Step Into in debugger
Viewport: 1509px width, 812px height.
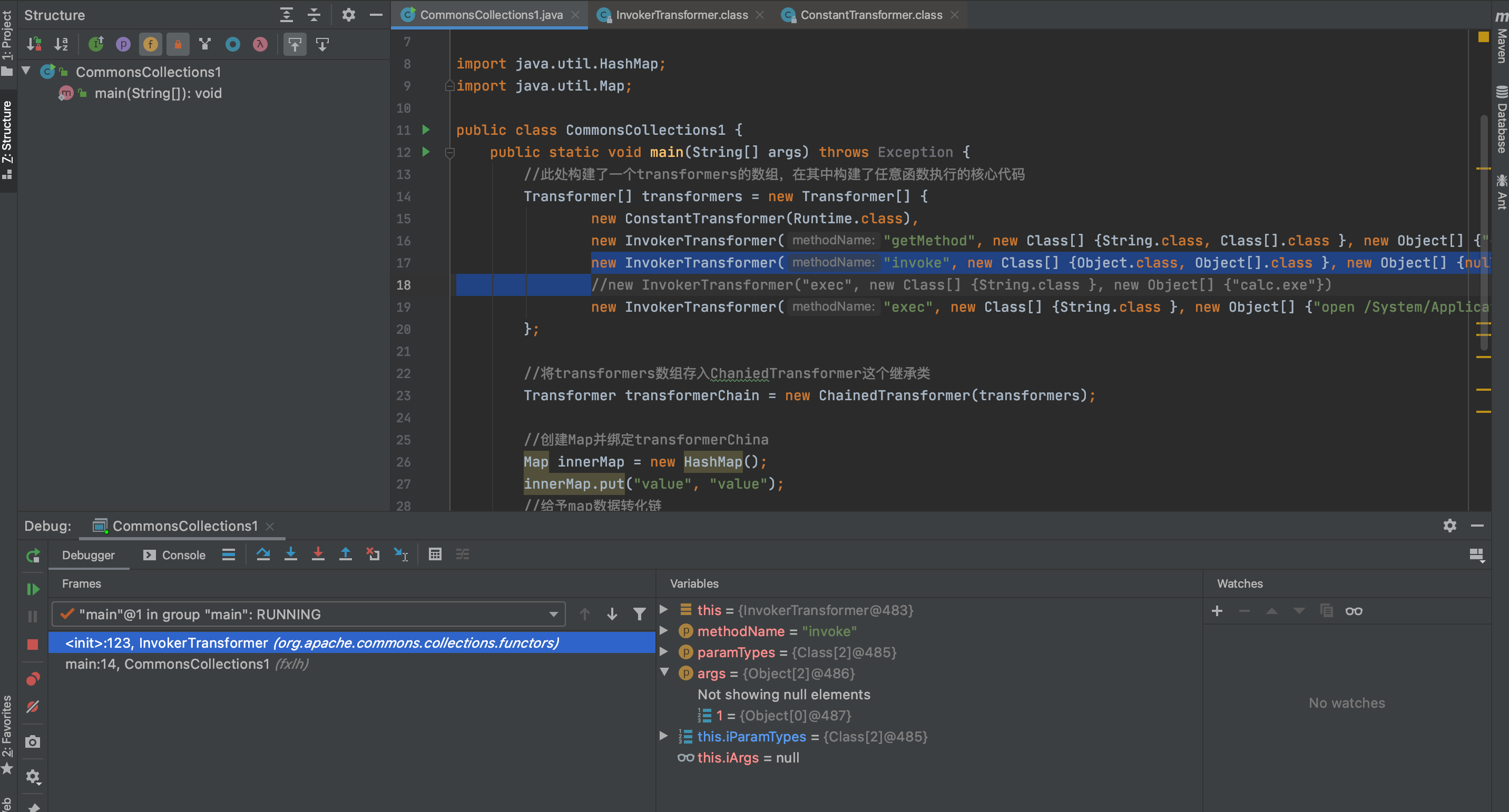tap(290, 554)
